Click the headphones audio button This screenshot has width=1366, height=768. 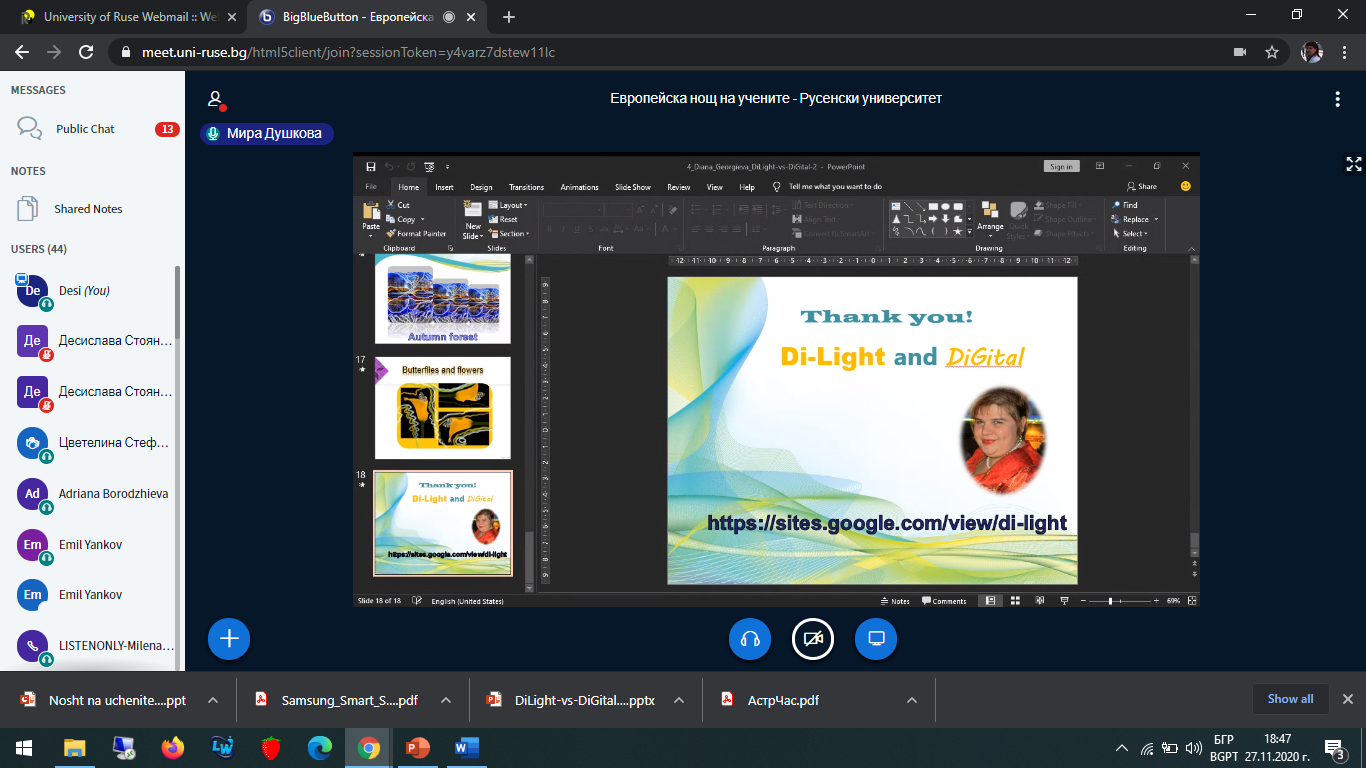(x=750, y=639)
